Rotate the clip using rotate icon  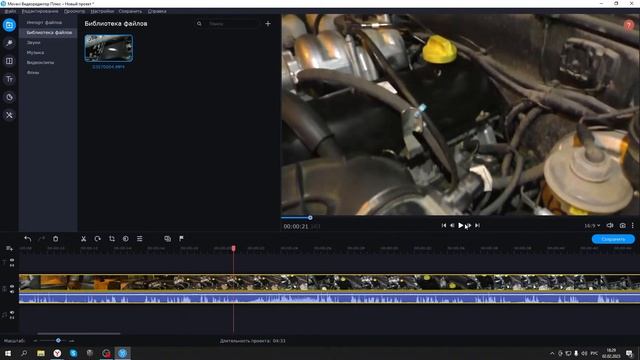click(x=98, y=239)
